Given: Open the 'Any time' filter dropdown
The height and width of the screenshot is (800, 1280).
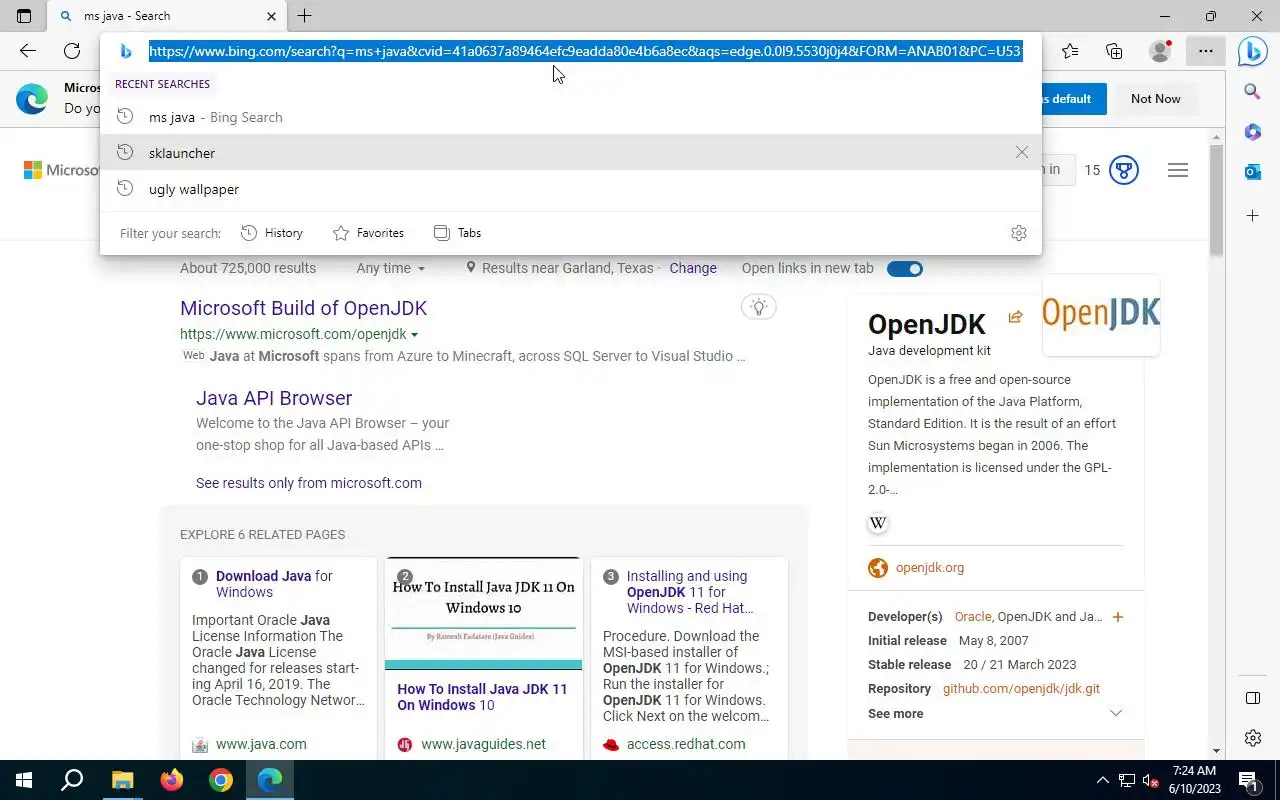Looking at the screenshot, I should pyautogui.click(x=390, y=268).
